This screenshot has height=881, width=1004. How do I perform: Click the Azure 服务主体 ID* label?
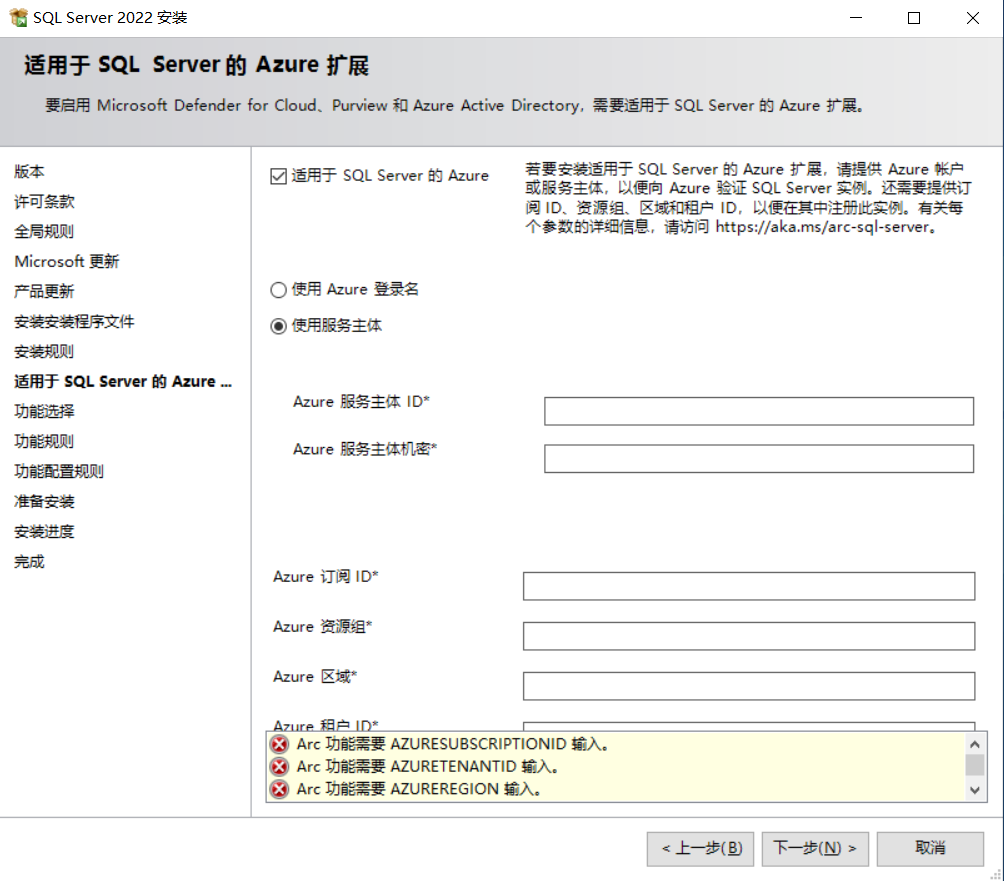pos(361,401)
